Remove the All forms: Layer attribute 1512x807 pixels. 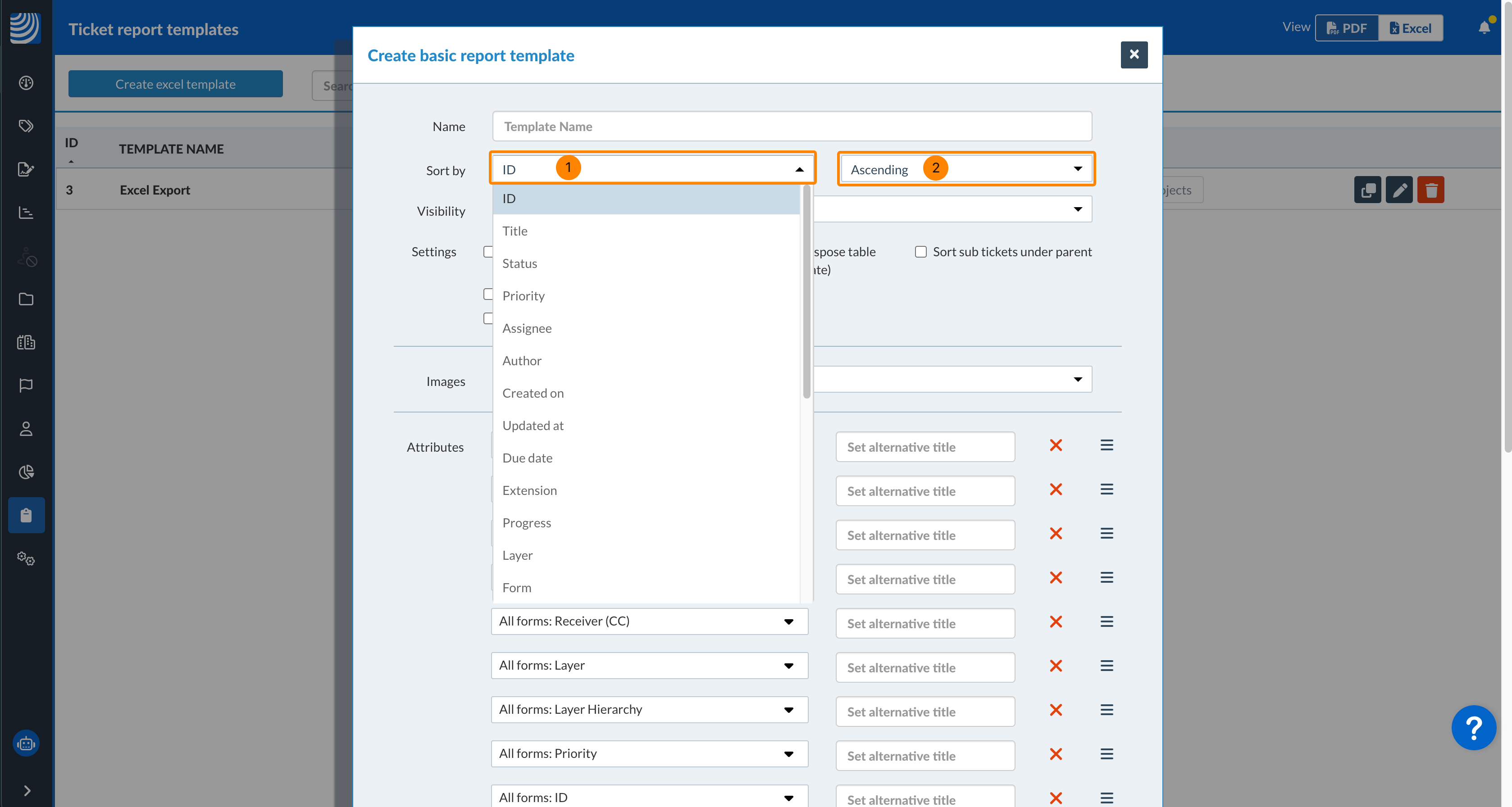click(1056, 666)
